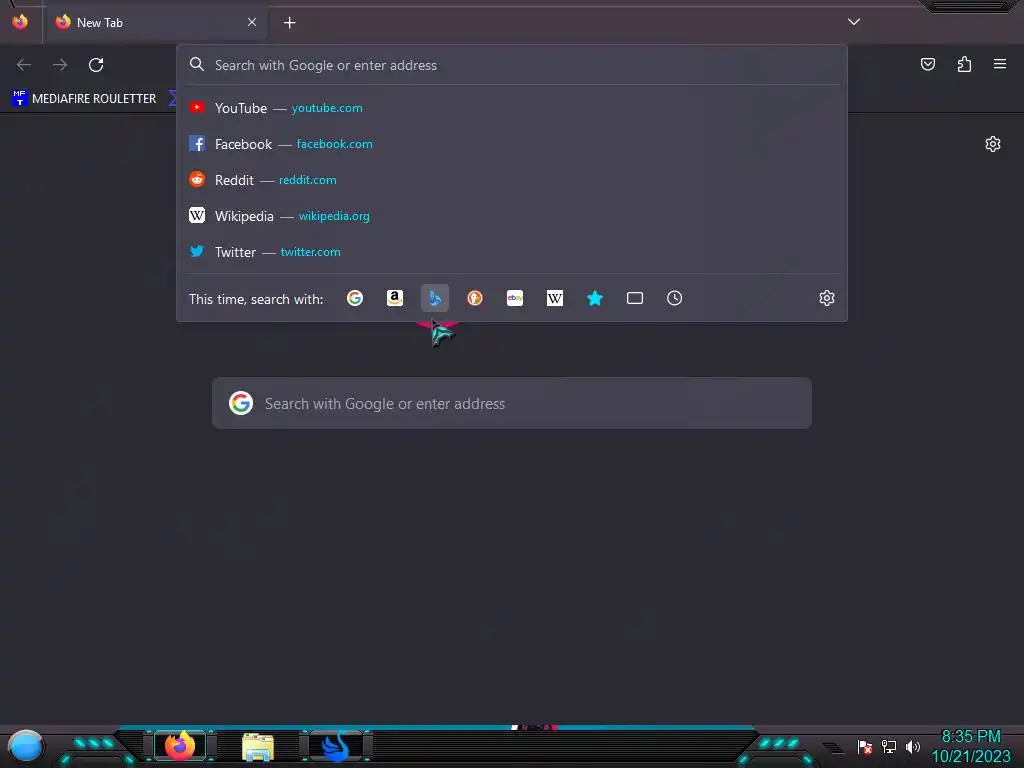Image resolution: width=1024 pixels, height=768 pixels.
Task: Select the New Tab tab
Action: (156, 22)
